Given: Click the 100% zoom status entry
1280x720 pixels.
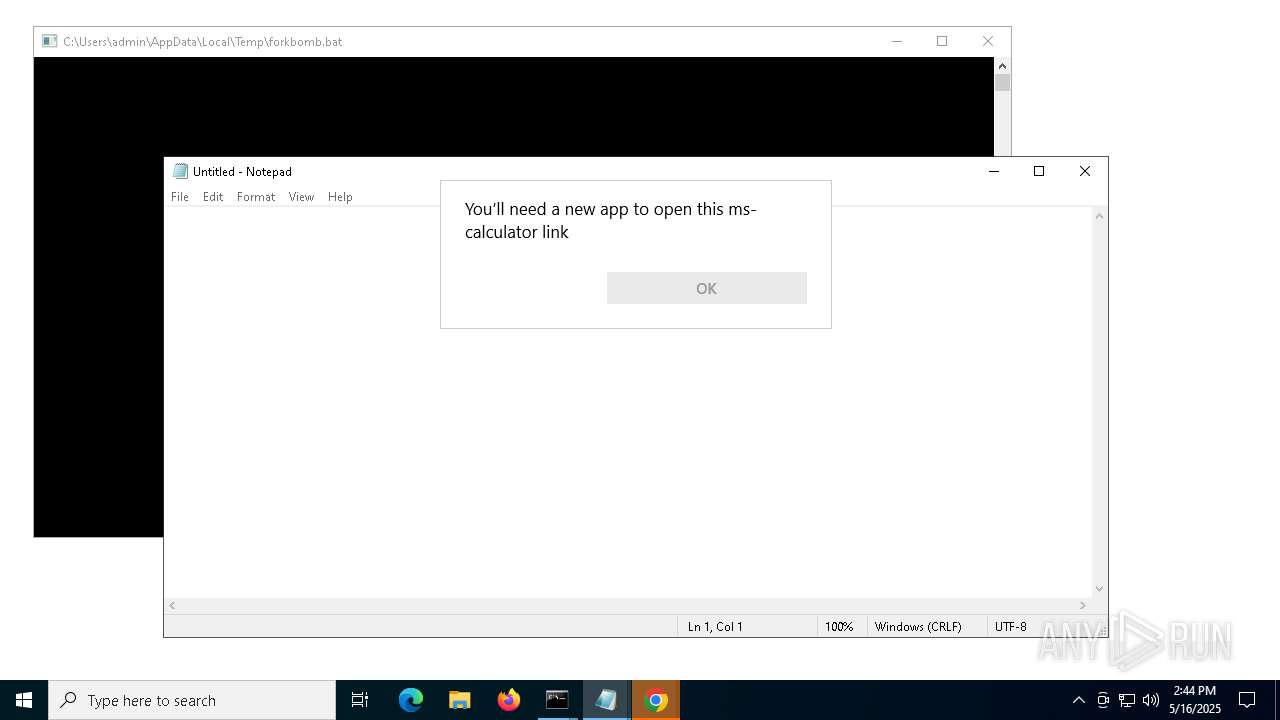Looking at the screenshot, I should click(x=839, y=626).
